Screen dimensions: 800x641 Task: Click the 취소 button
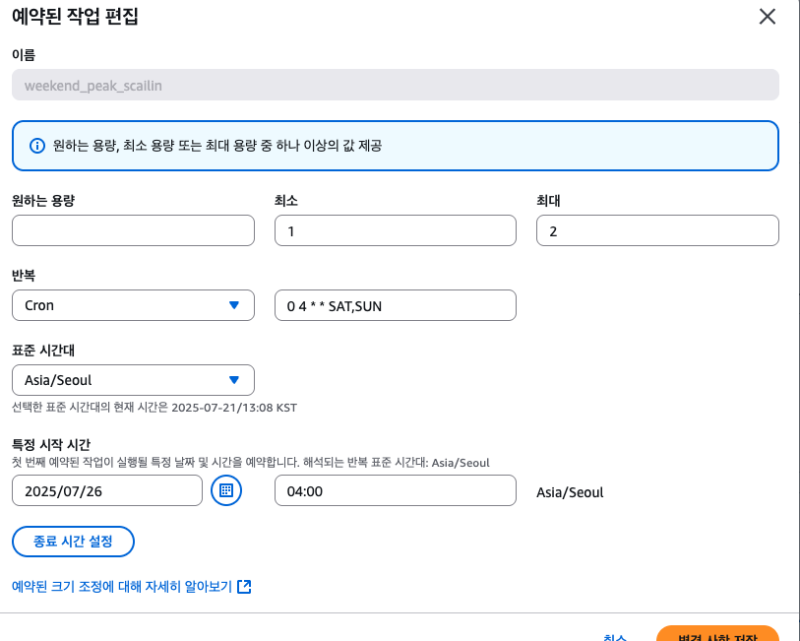coord(615,636)
